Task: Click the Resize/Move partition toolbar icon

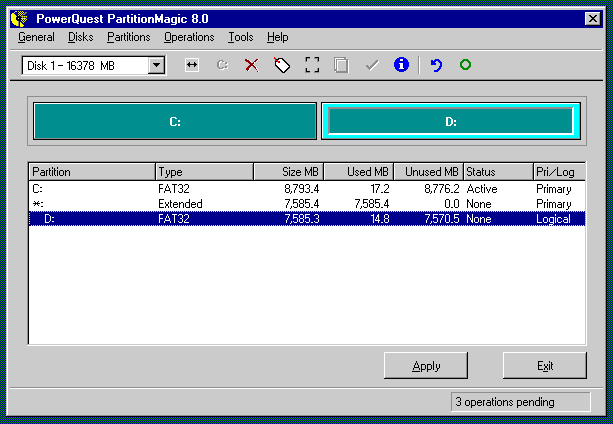Action: pos(193,65)
